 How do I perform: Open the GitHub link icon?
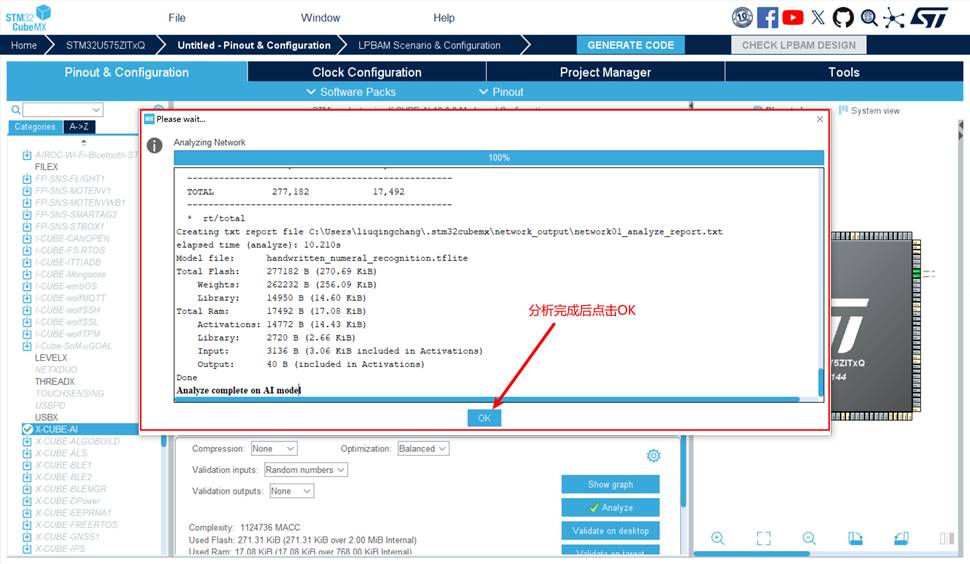click(843, 17)
